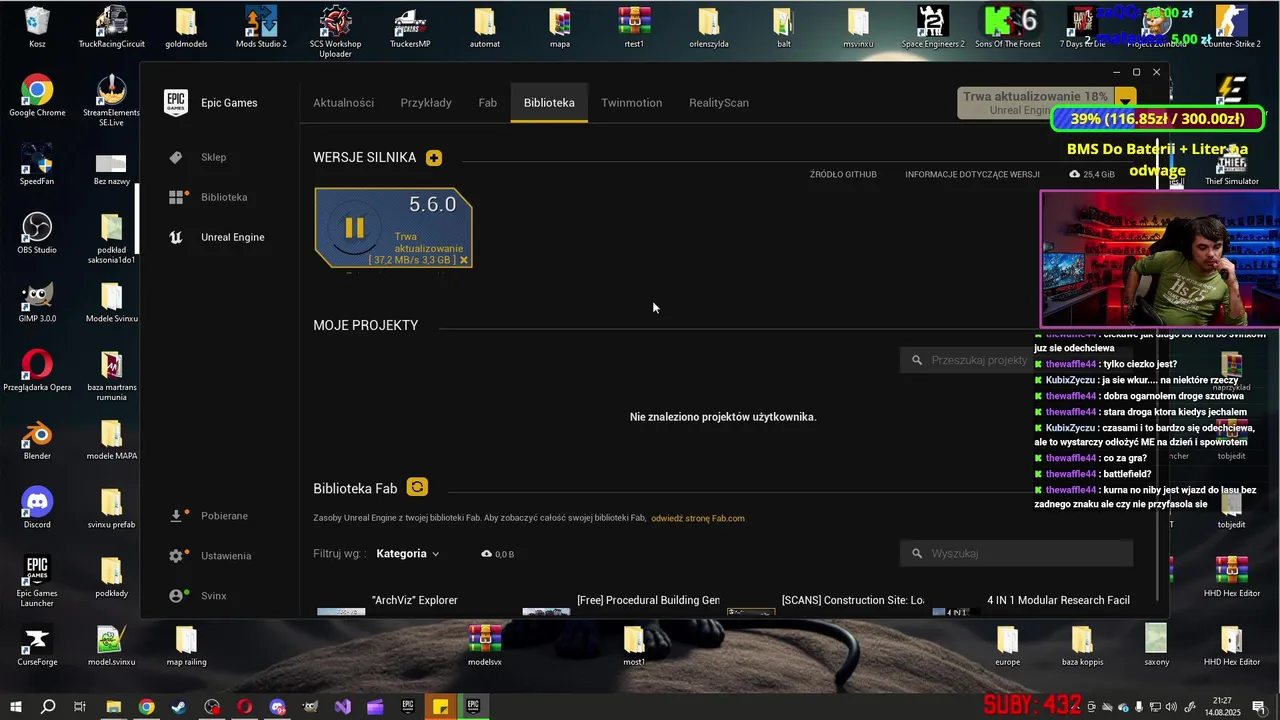Open Google Chrome desktop shortcut
This screenshot has width=1280, height=720.
point(37,96)
